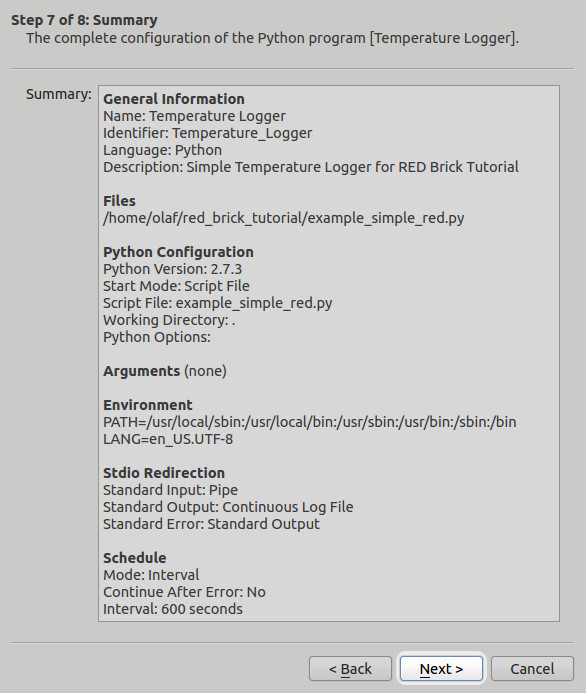Click the example_simple_red.py file path
This screenshot has width=586, height=693.
tap(284, 218)
